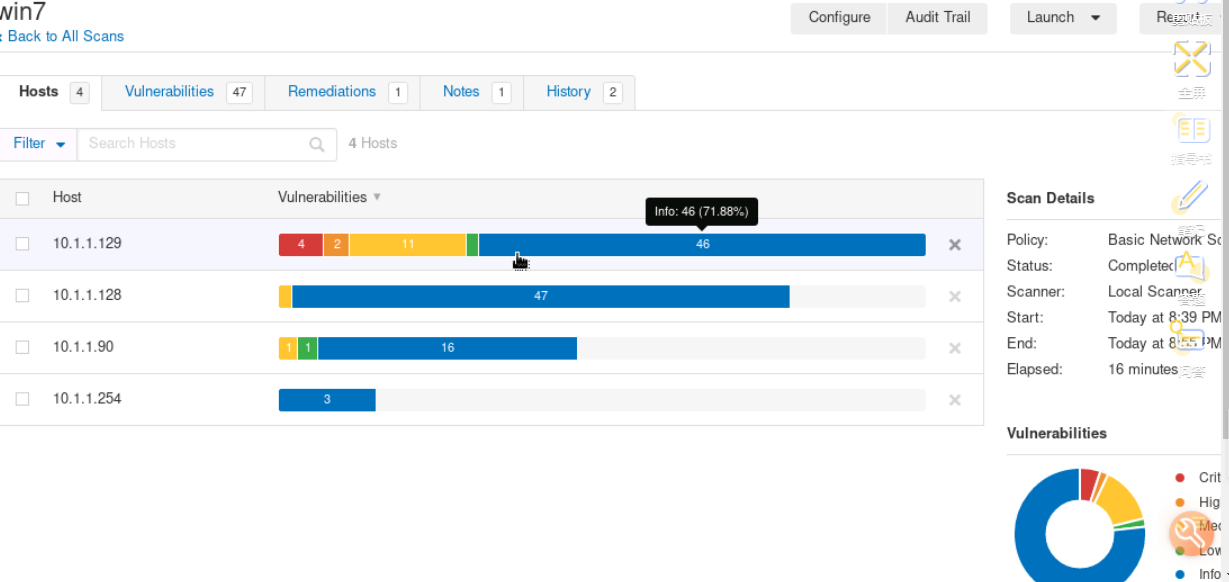The image size is (1229, 582).
Task: Check the box for host 10.1.1.129
Action: [x=22, y=244]
